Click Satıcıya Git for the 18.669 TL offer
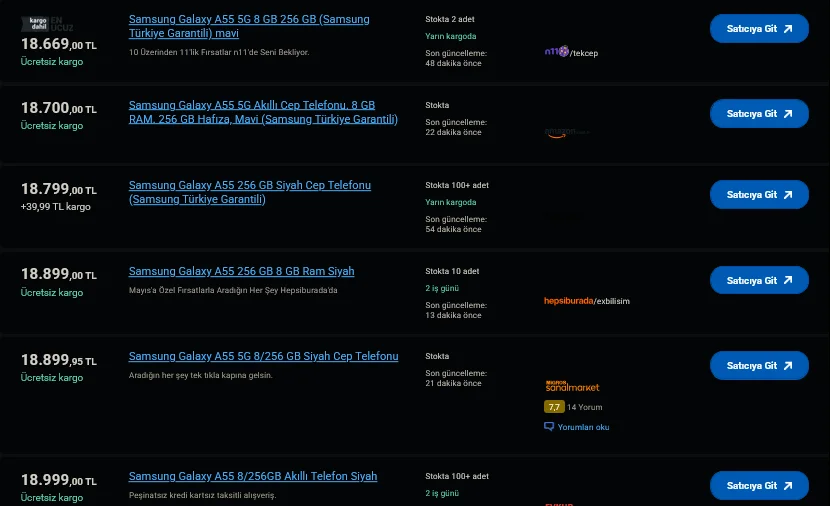The width and height of the screenshot is (830, 506). pyautogui.click(x=759, y=29)
